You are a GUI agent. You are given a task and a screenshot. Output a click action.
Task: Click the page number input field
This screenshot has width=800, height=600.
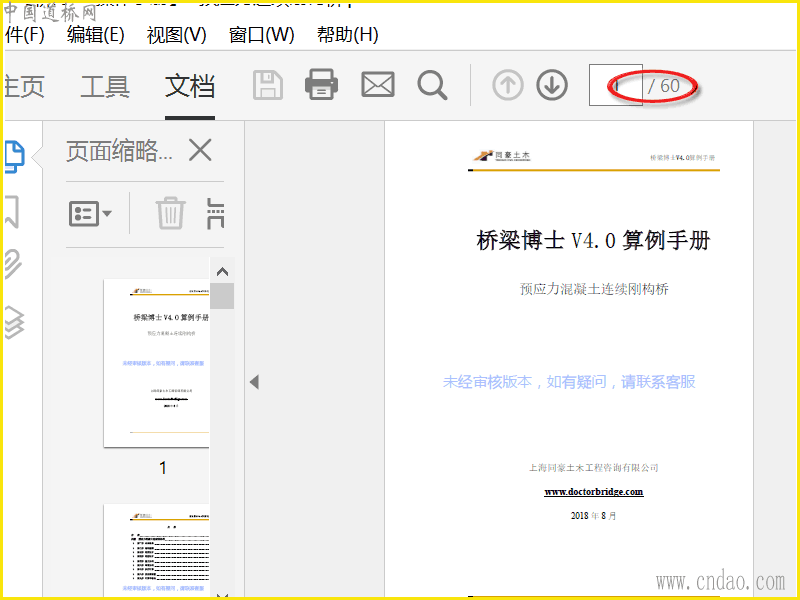615,85
